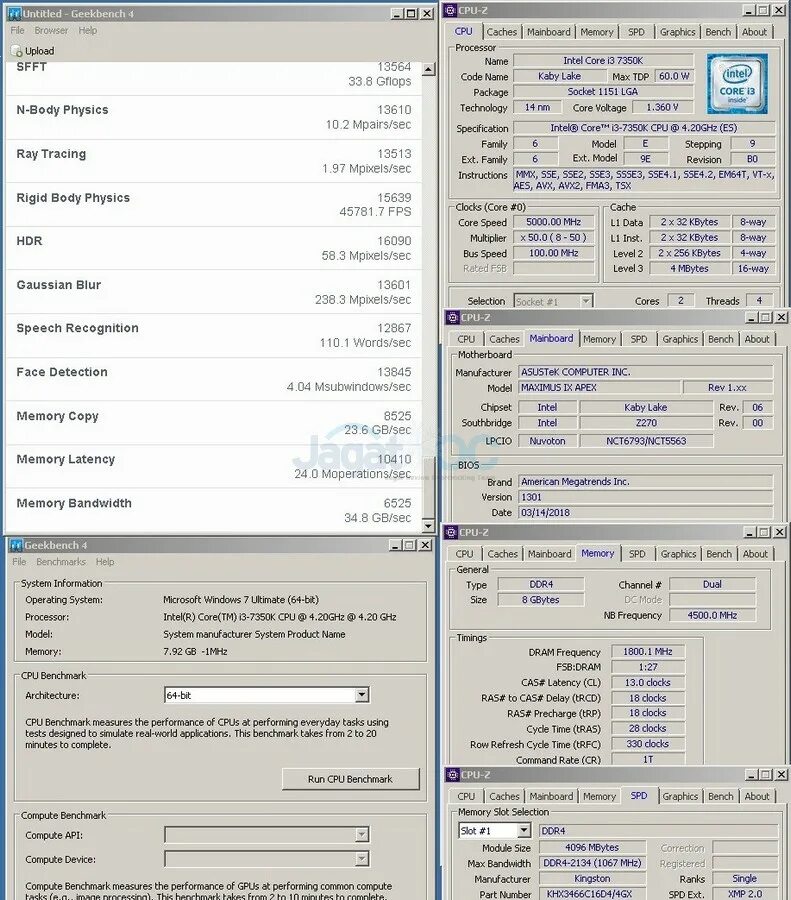Viewport: 791px width, 900px height.
Task: Click the Ray Tracing result row
Action: [x=214, y=161]
